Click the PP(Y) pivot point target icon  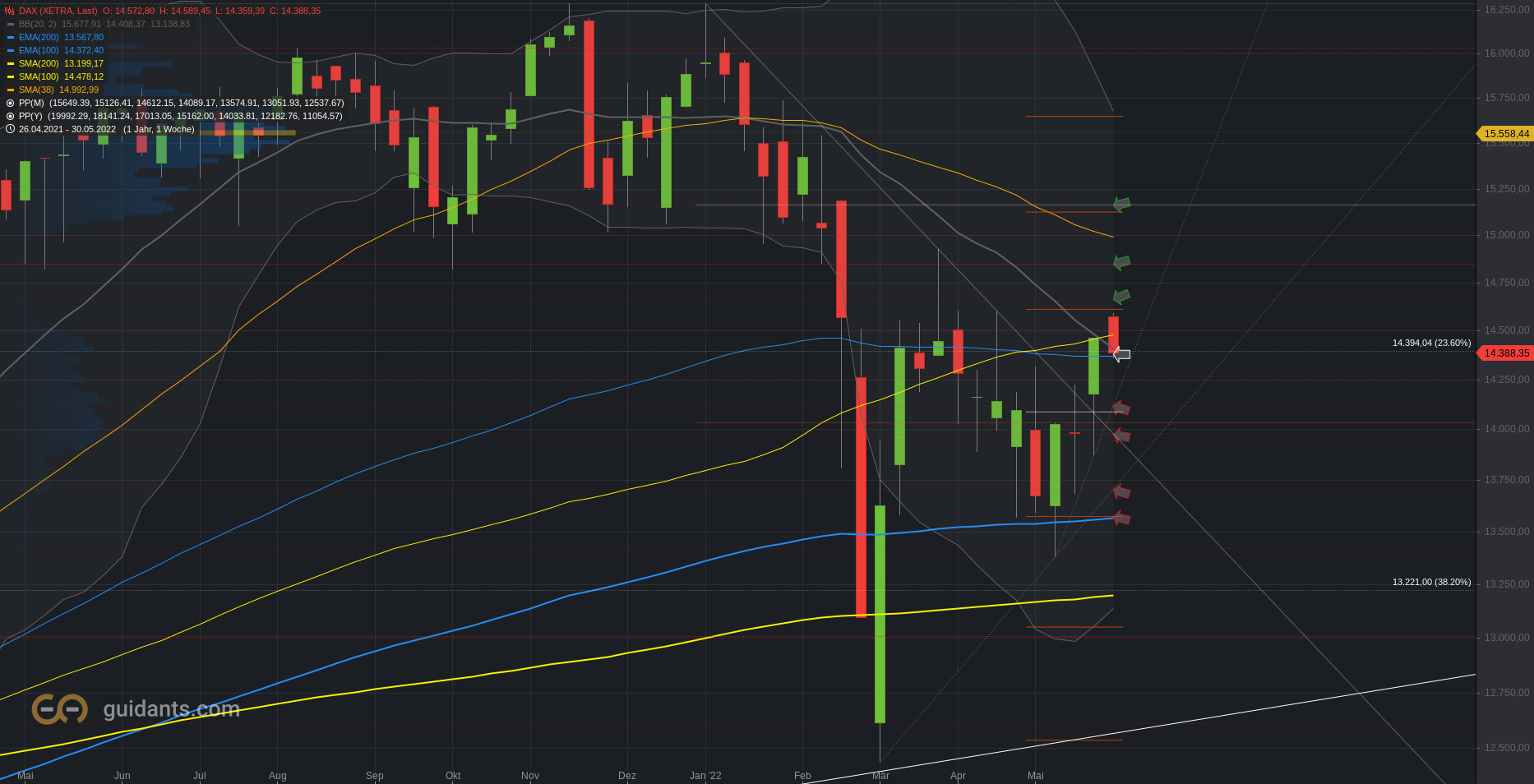(x=10, y=116)
